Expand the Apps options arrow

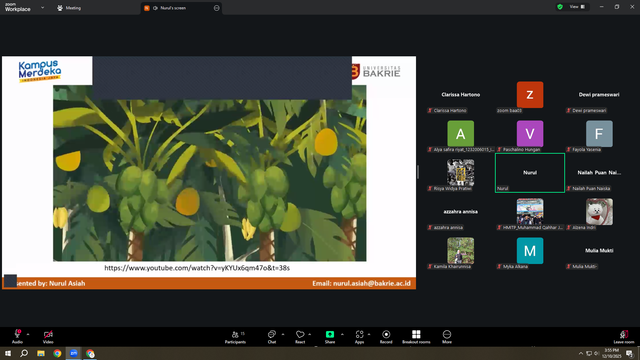(x=369, y=334)
